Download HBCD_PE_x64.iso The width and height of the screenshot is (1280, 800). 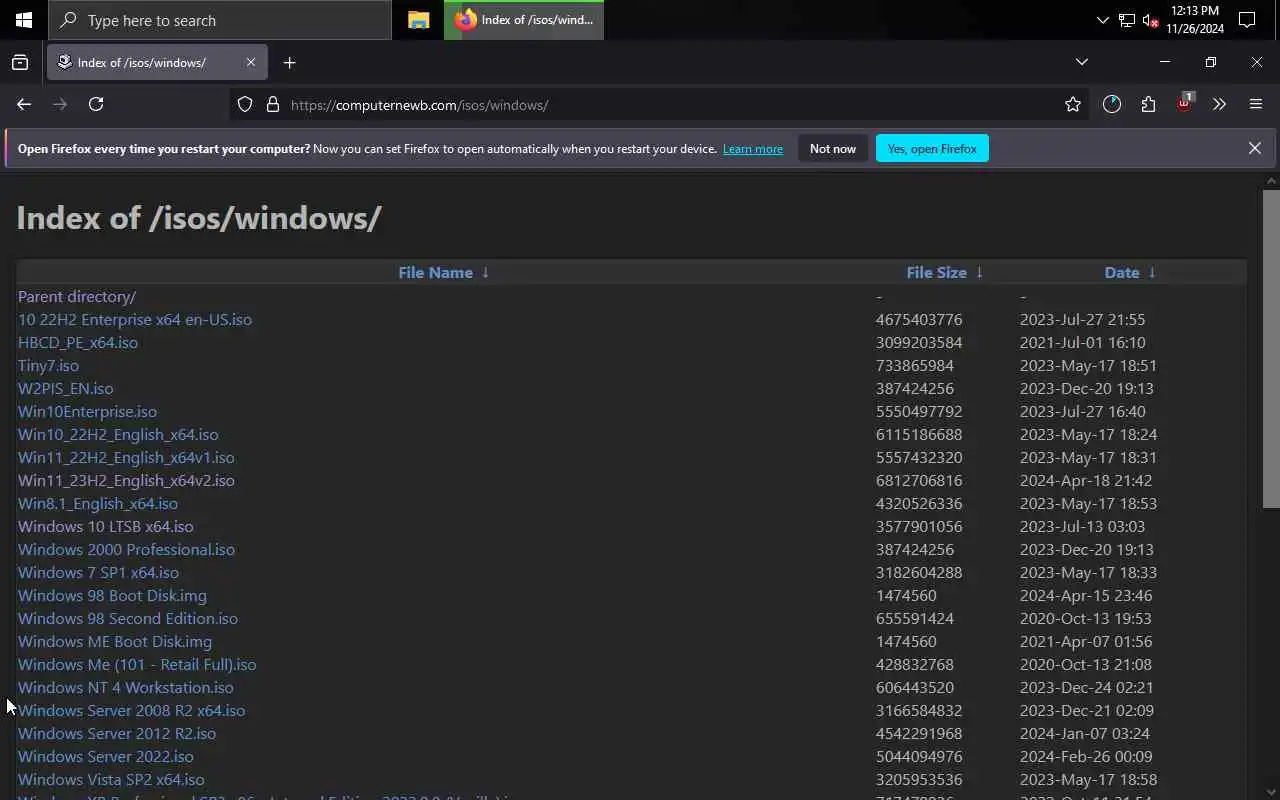(x=78, y=342)
